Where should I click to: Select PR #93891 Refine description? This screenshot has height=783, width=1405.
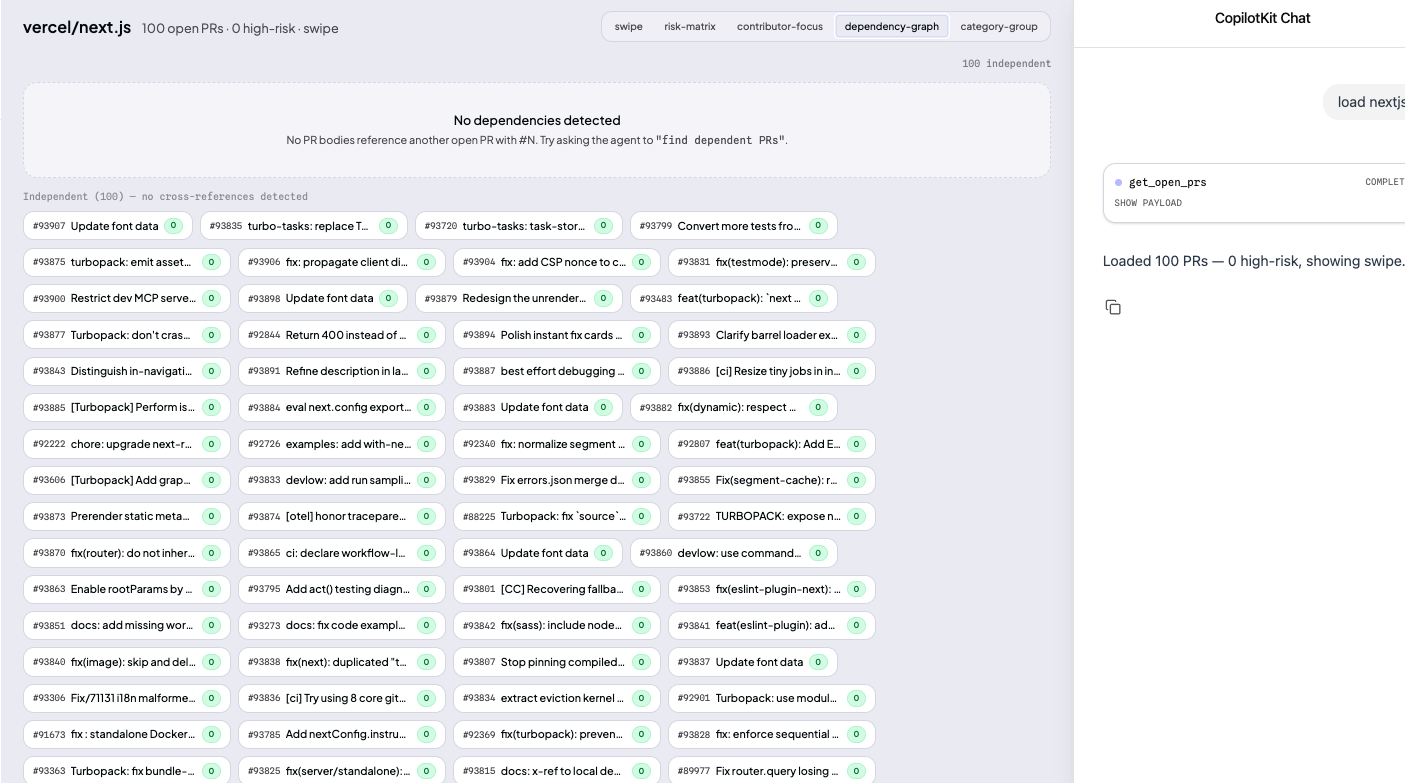342,371
